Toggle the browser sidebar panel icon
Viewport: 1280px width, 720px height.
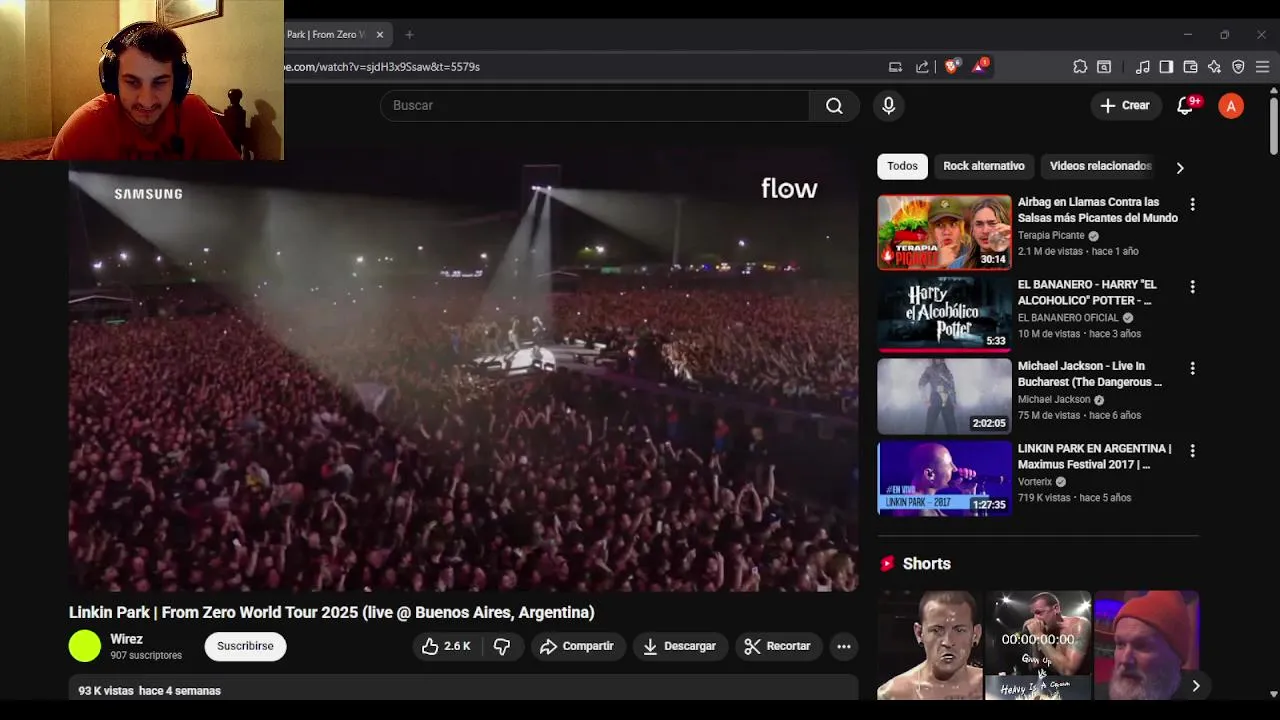click(1166, 67)
